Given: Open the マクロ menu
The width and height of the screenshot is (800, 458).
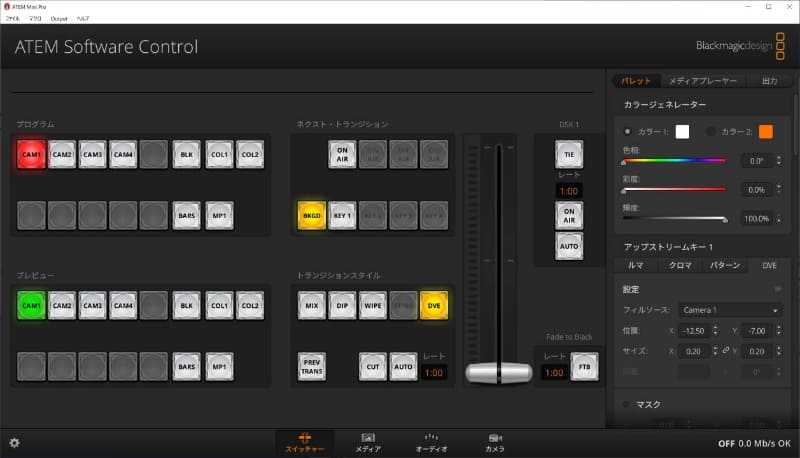Looking at the screenshot, I should [x=35, y=18].
